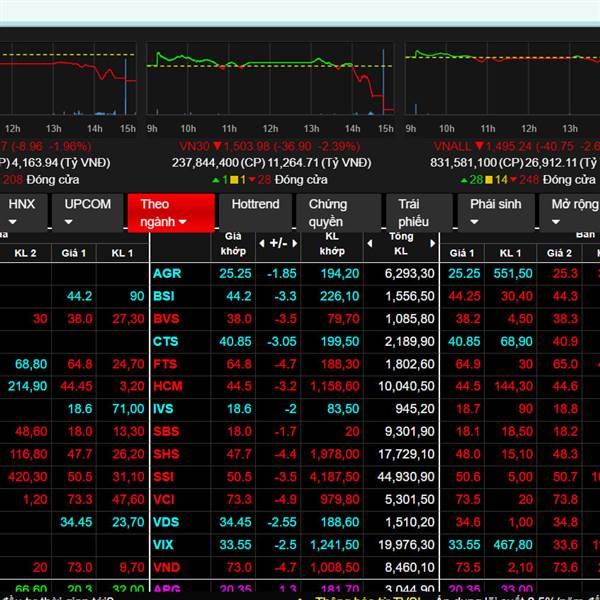This screenshot has height=600, width=600.
Task: Click the Tổng KL column header
Action: 401,244
